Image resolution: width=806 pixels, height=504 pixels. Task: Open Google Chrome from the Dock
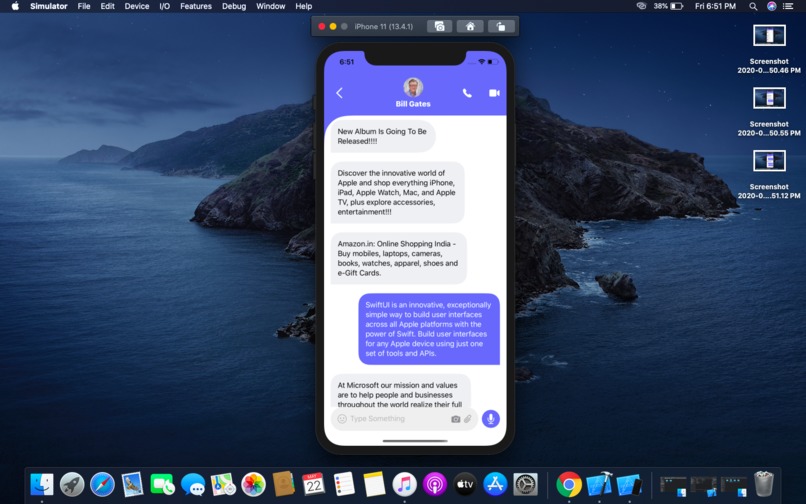(569, 484)
